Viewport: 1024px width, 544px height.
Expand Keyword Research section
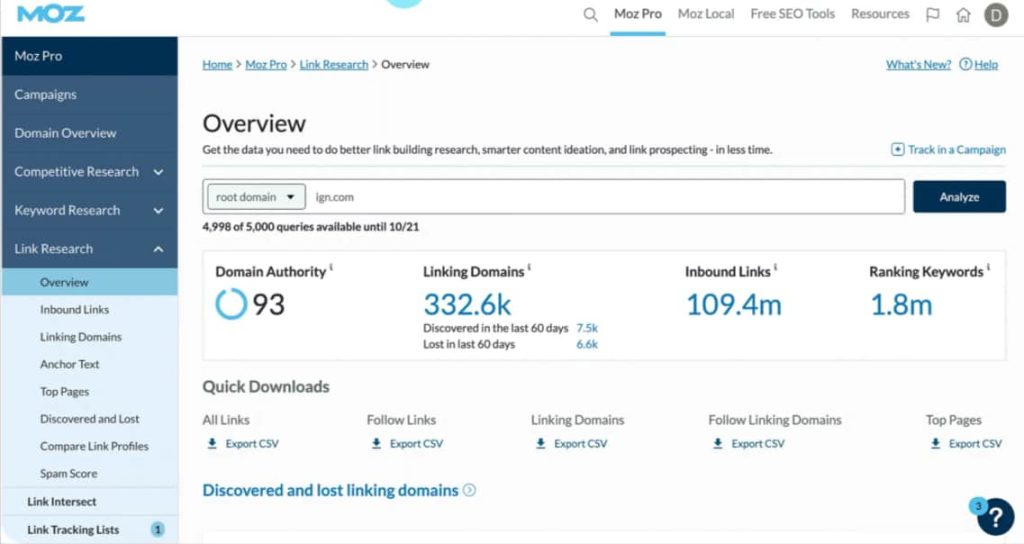click(x=158, y=210)
